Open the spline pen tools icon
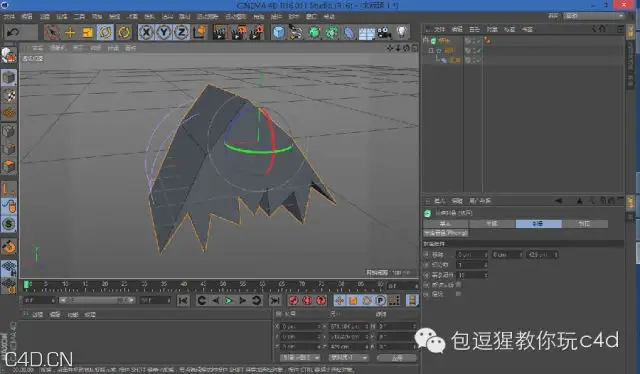Image resolution: width=640 pixels, height=374 pixels. (x=296, y=32)
